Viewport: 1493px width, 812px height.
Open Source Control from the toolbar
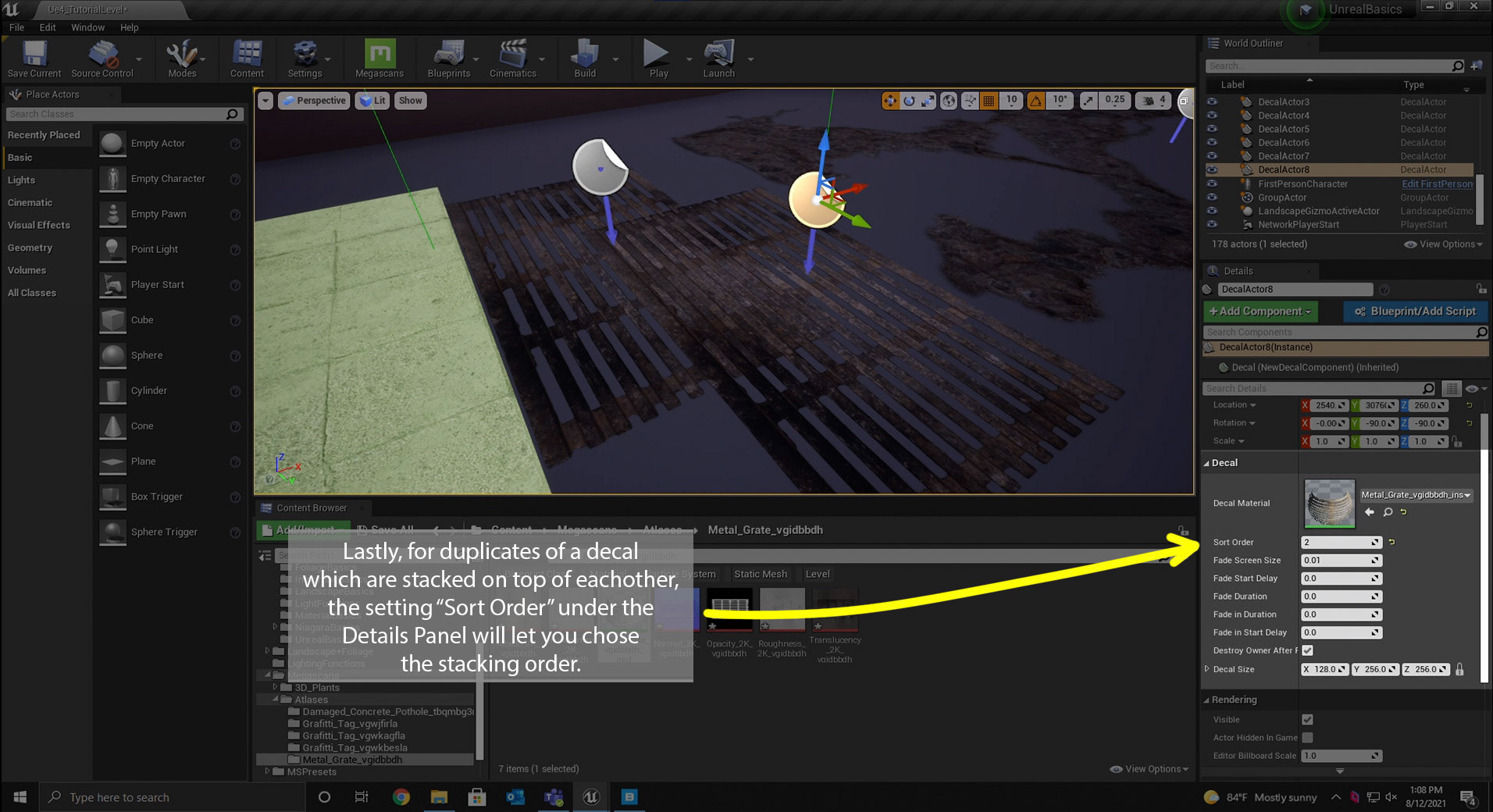coord(102,59)
